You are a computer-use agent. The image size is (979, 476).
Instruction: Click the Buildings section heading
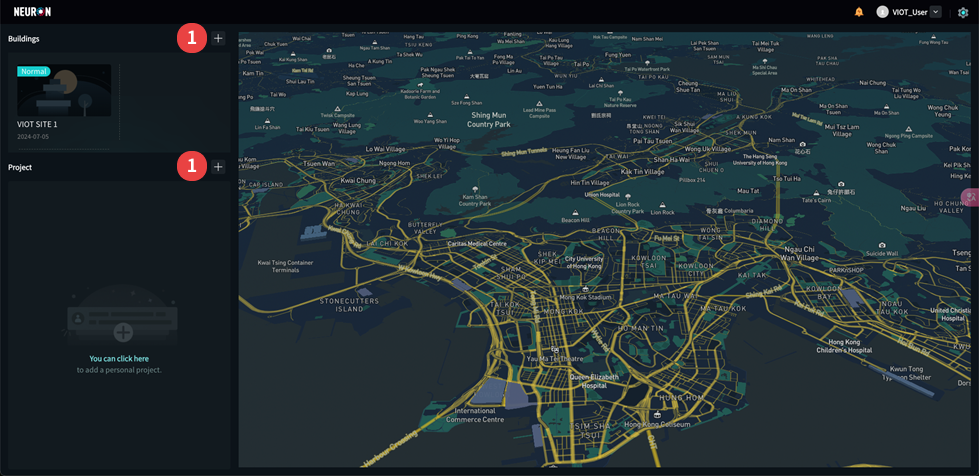[x=24, y=39]
